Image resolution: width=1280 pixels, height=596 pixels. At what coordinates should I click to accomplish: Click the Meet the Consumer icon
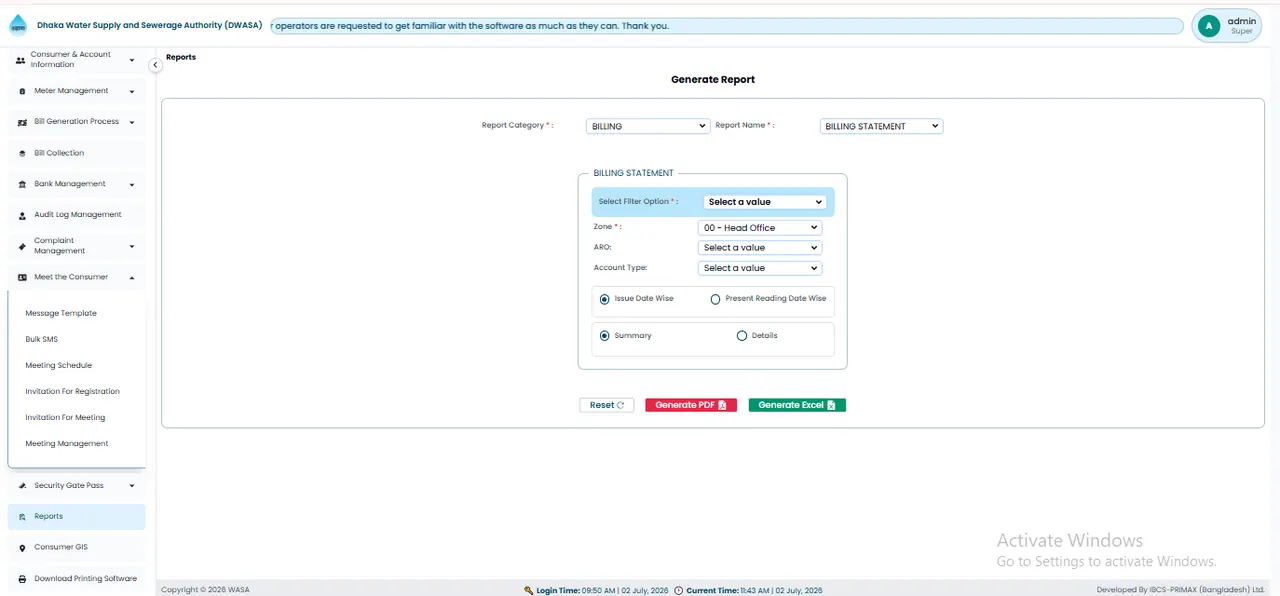[22, 277]
